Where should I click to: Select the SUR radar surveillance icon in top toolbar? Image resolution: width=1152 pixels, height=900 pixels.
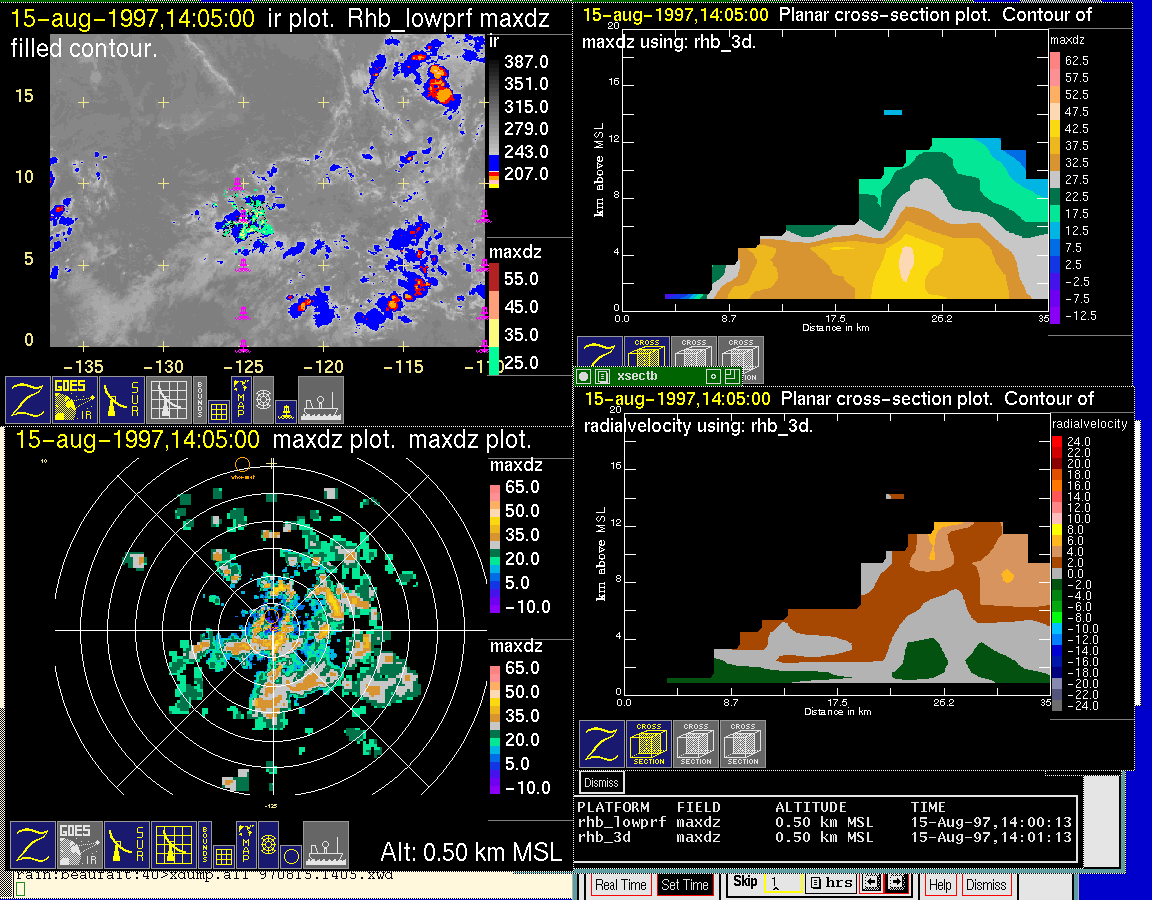122,399
